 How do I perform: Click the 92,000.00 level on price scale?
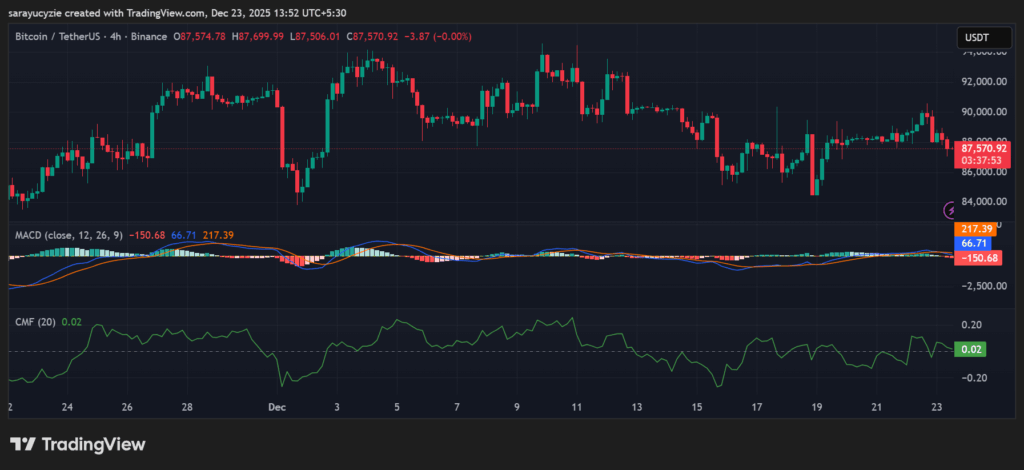981,81
